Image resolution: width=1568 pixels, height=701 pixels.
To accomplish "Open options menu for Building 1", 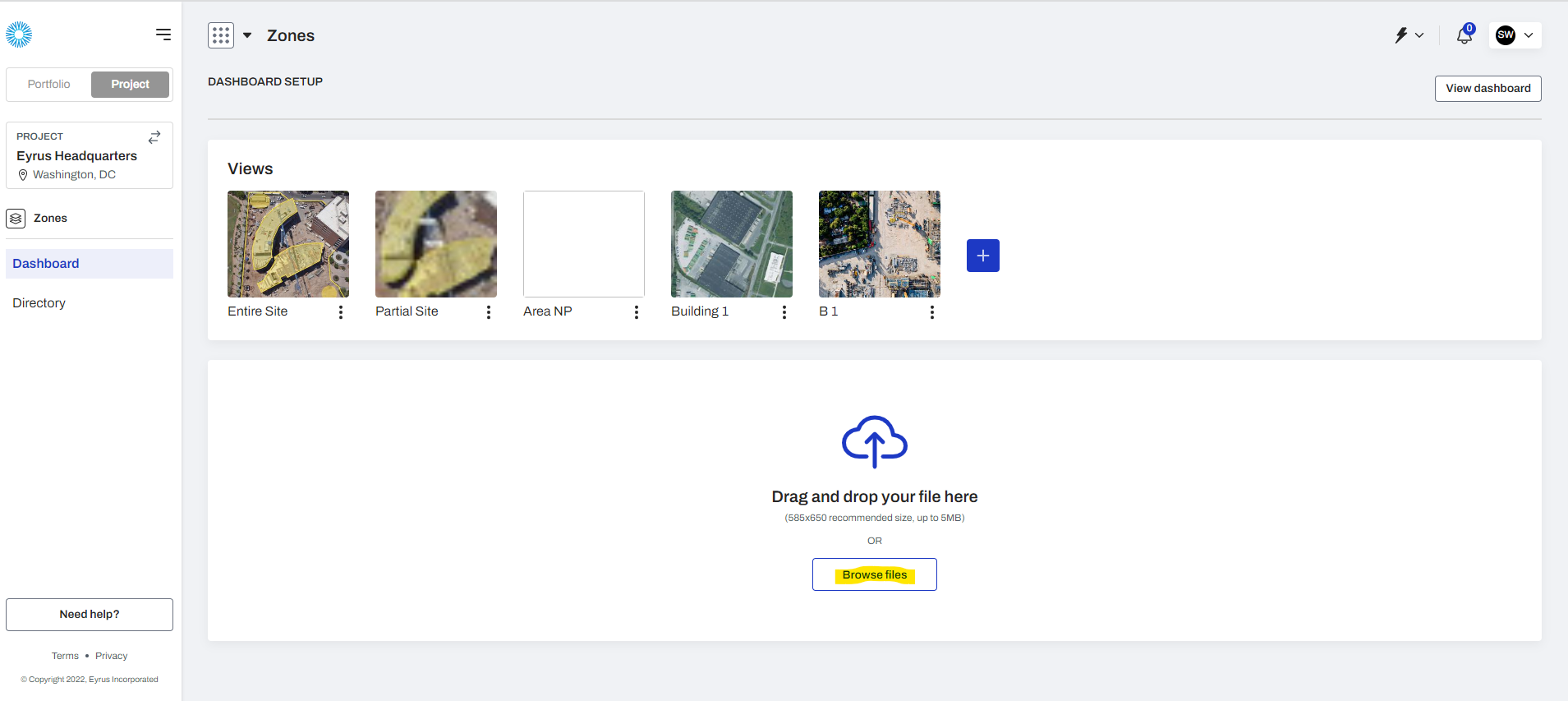I will (x=784, y=312).
